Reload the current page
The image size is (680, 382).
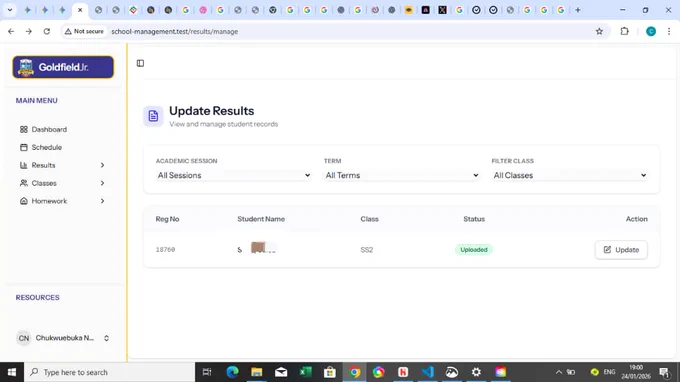47,31
